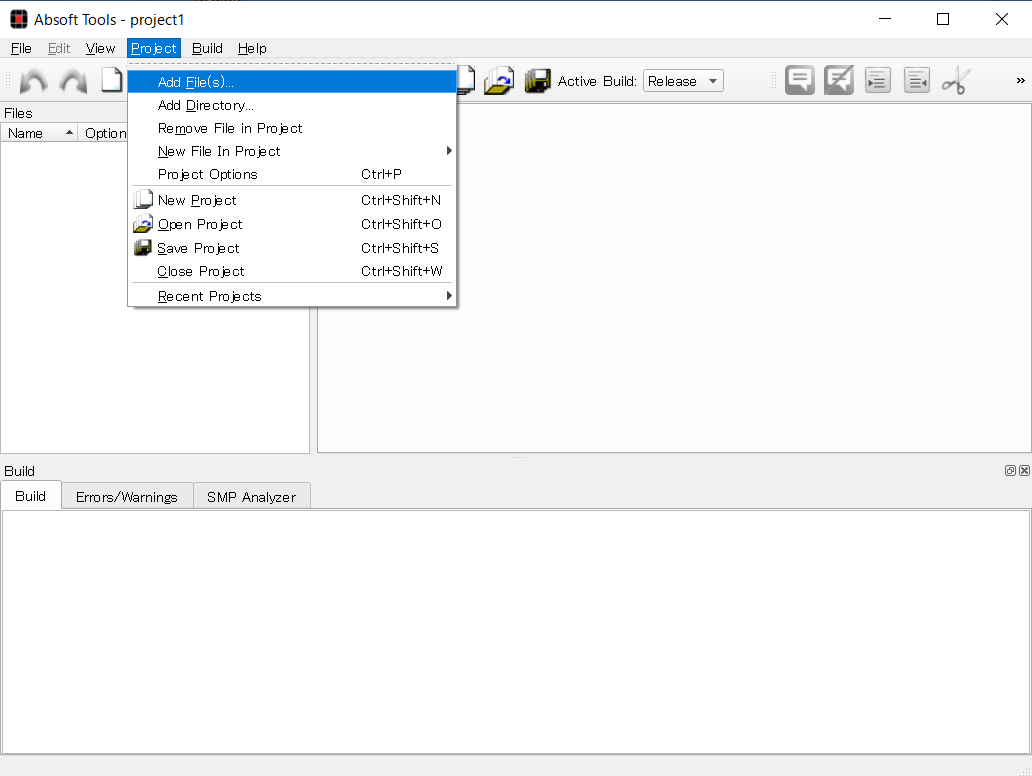Click the New Project icon in the menu
The image size is (1032, 776).
click(x=143, y=199)
